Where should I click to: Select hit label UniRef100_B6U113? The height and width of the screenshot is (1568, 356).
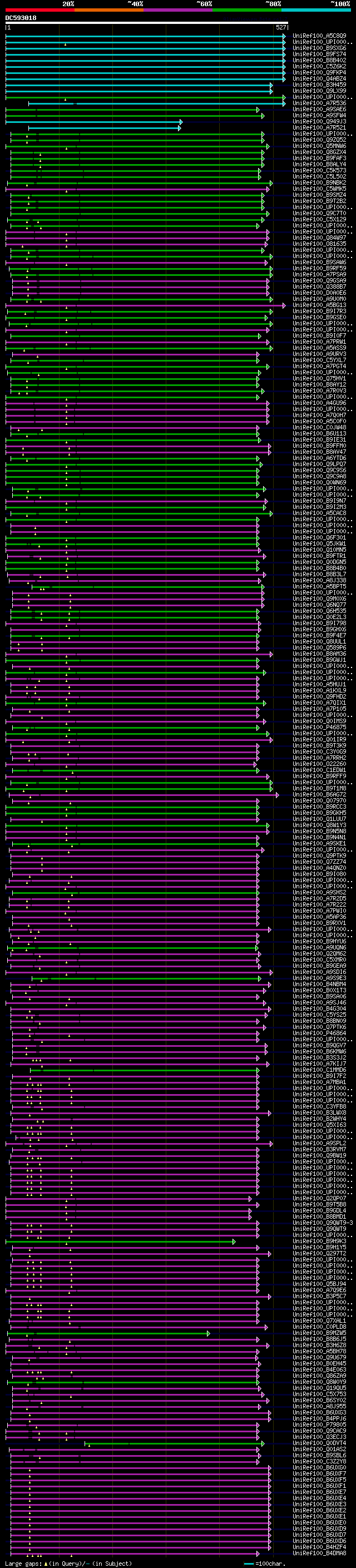(x=319, y=434)
